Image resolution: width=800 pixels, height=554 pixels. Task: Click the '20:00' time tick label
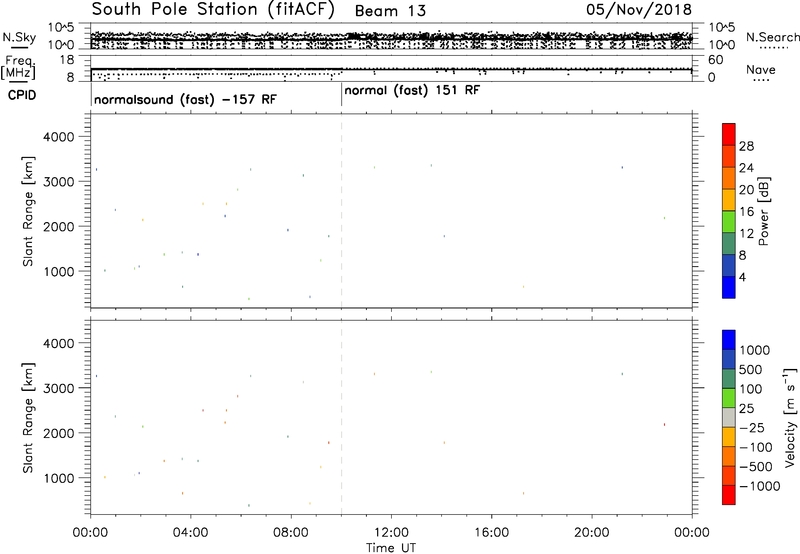(592, 533)
